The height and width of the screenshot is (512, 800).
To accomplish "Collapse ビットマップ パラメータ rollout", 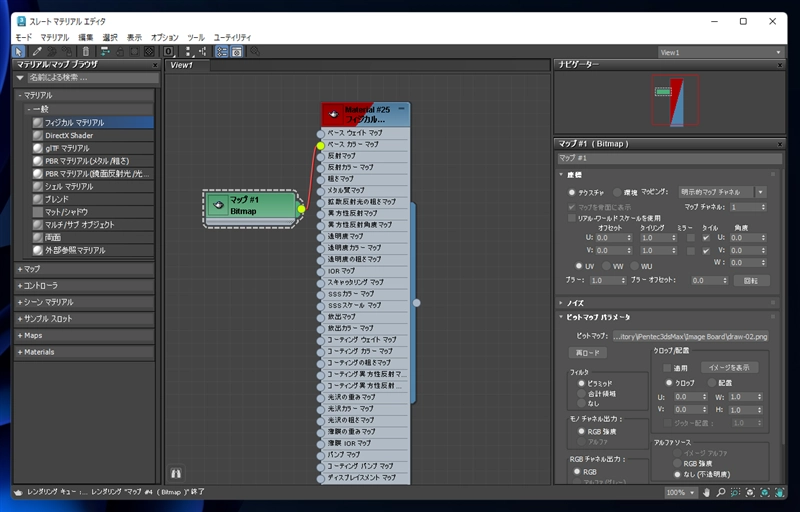I will click(667, 317).
